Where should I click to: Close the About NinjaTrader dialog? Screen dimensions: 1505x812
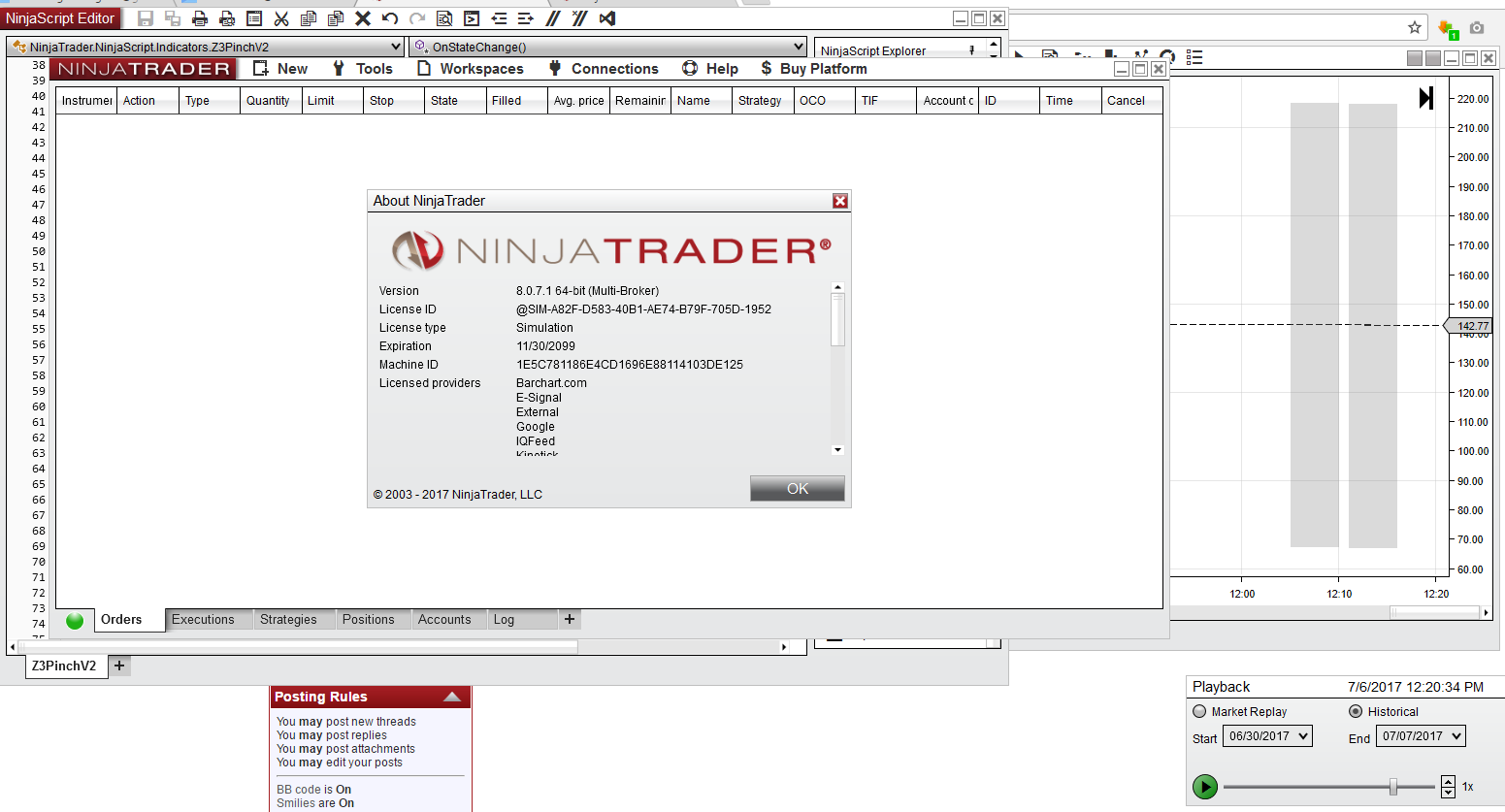point(840,201)
